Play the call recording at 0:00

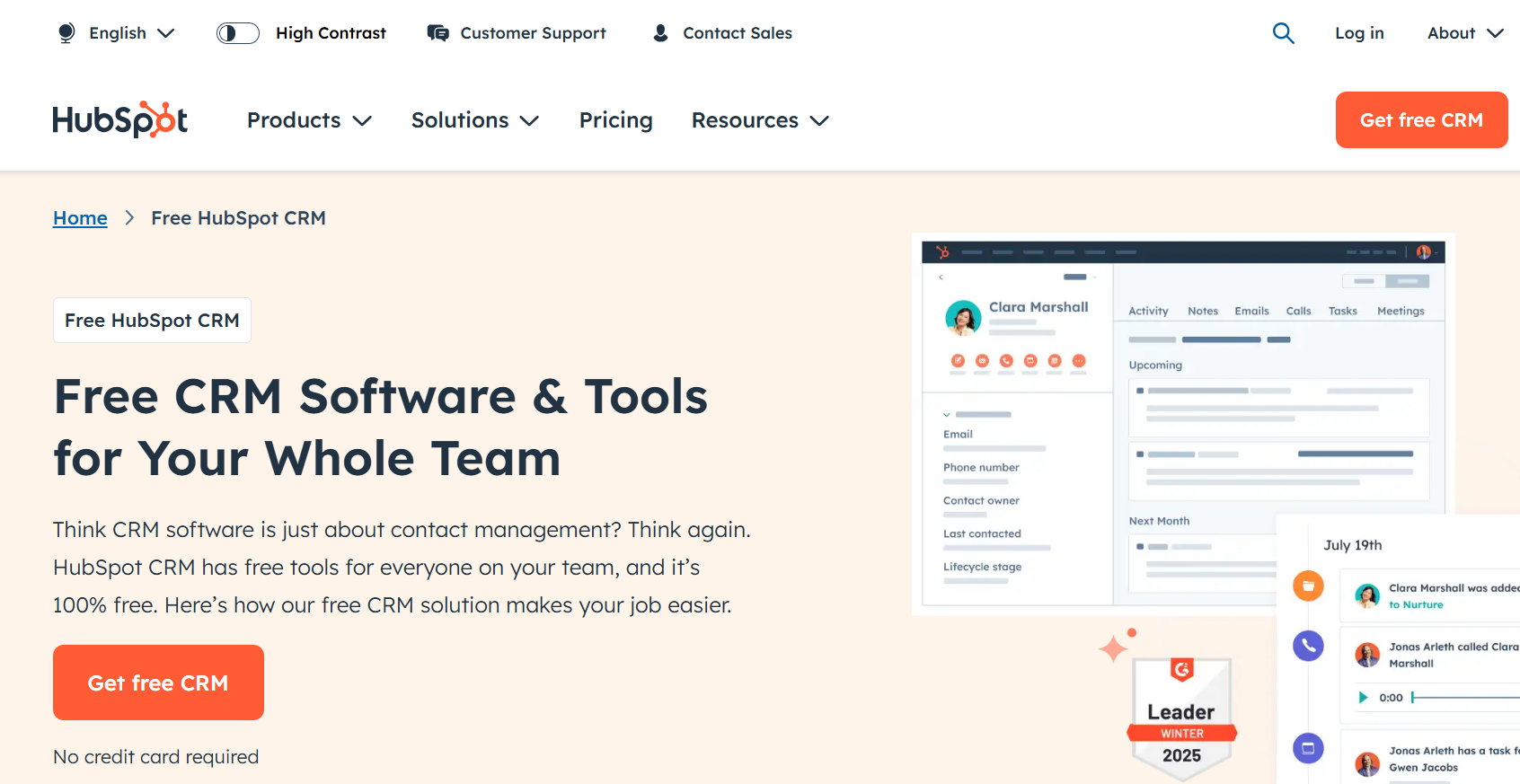pos(1363,698)
